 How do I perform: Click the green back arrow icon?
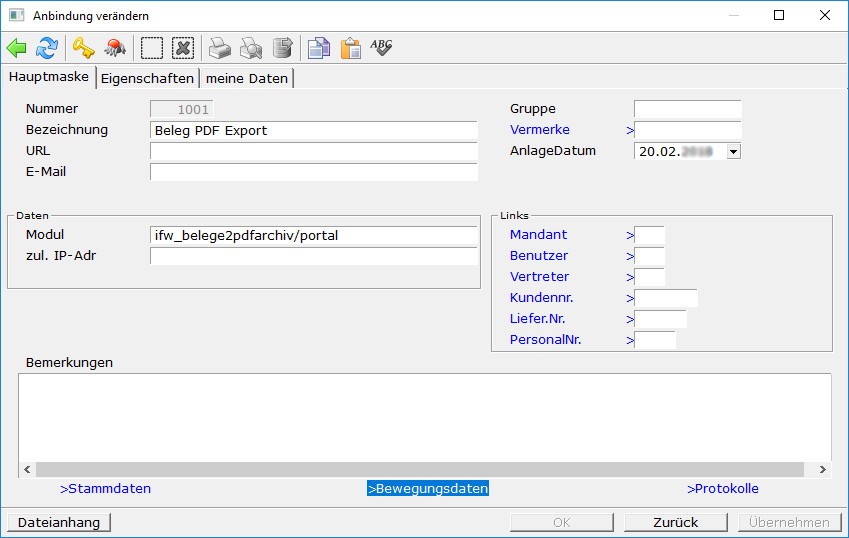point(17,48)
